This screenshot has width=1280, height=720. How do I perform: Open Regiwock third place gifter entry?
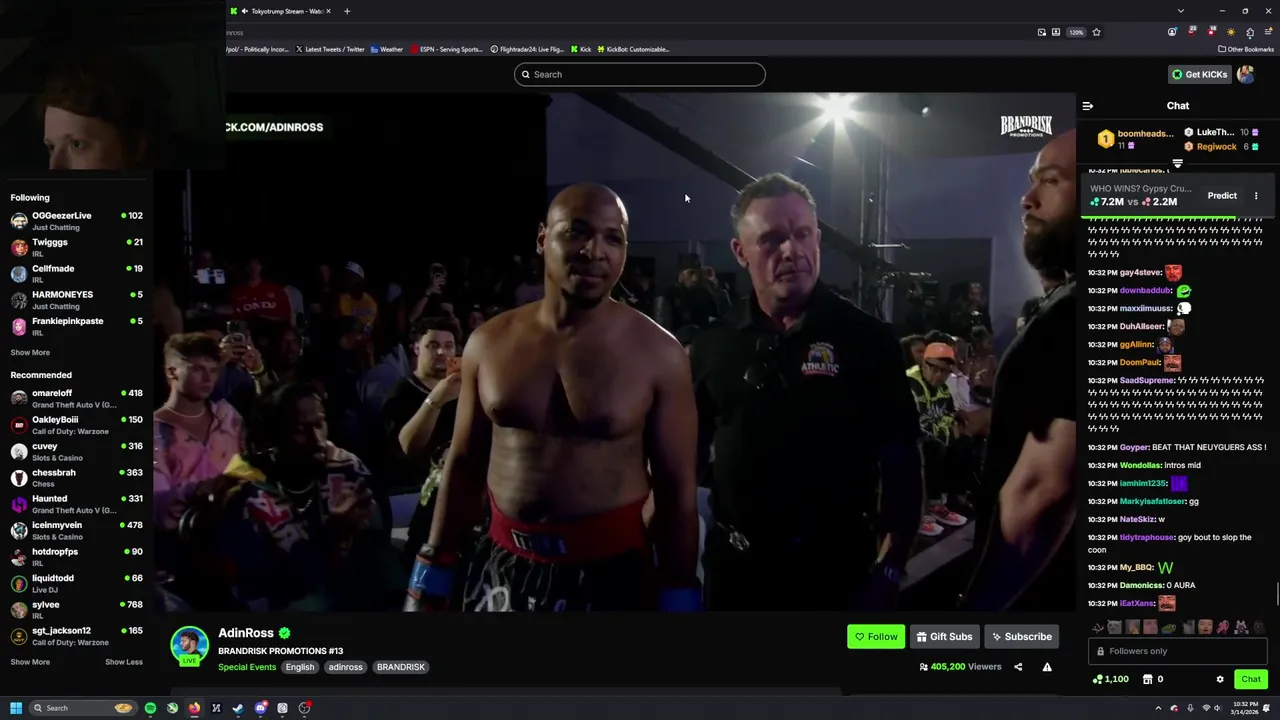[1220, 146]
